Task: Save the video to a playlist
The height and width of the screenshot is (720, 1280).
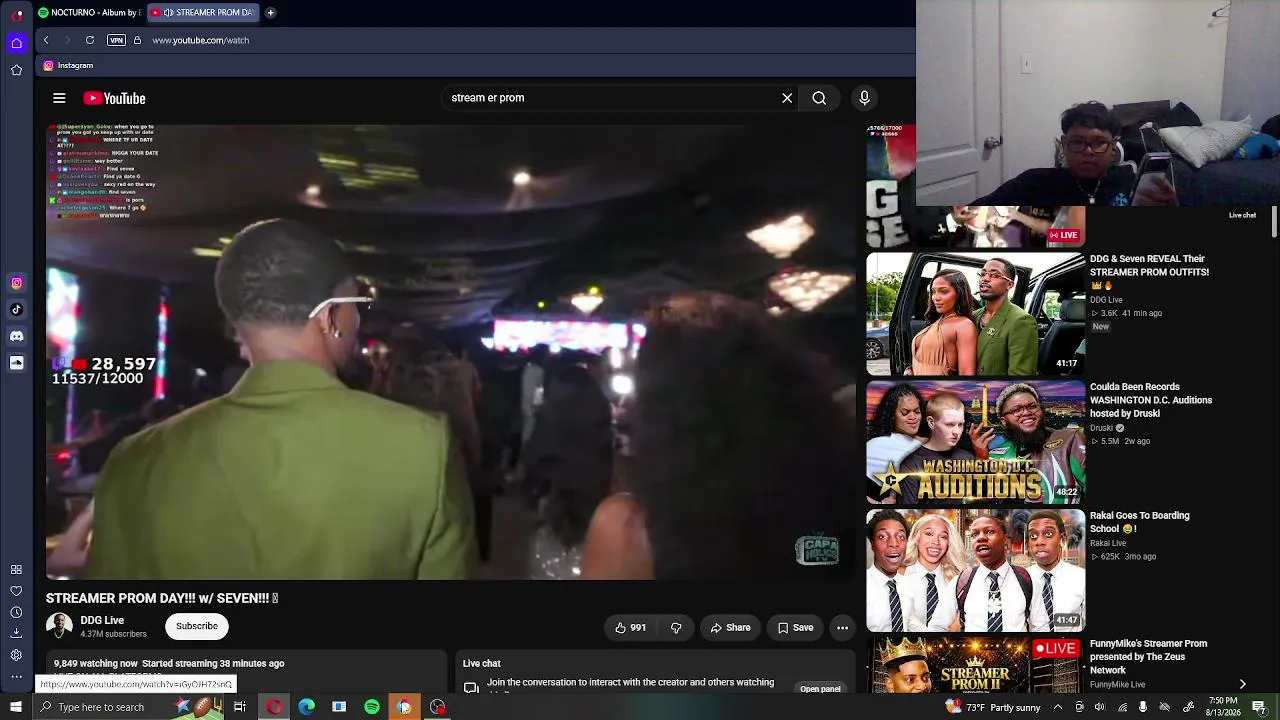Action: tap(795, 628)
